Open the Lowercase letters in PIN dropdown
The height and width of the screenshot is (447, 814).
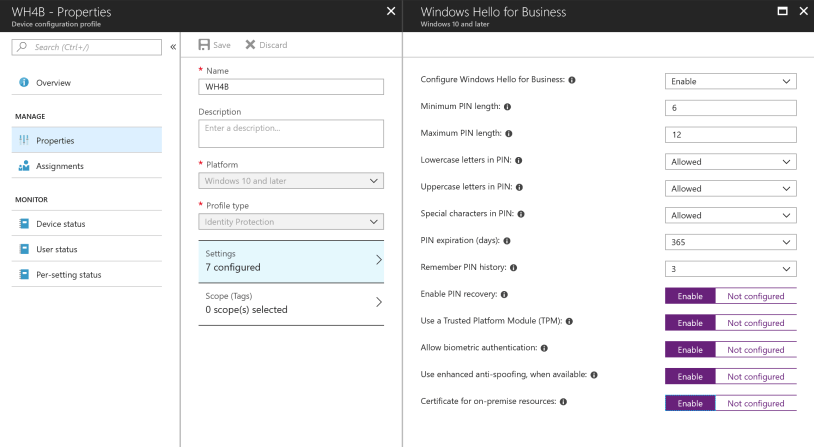point(730,161)
